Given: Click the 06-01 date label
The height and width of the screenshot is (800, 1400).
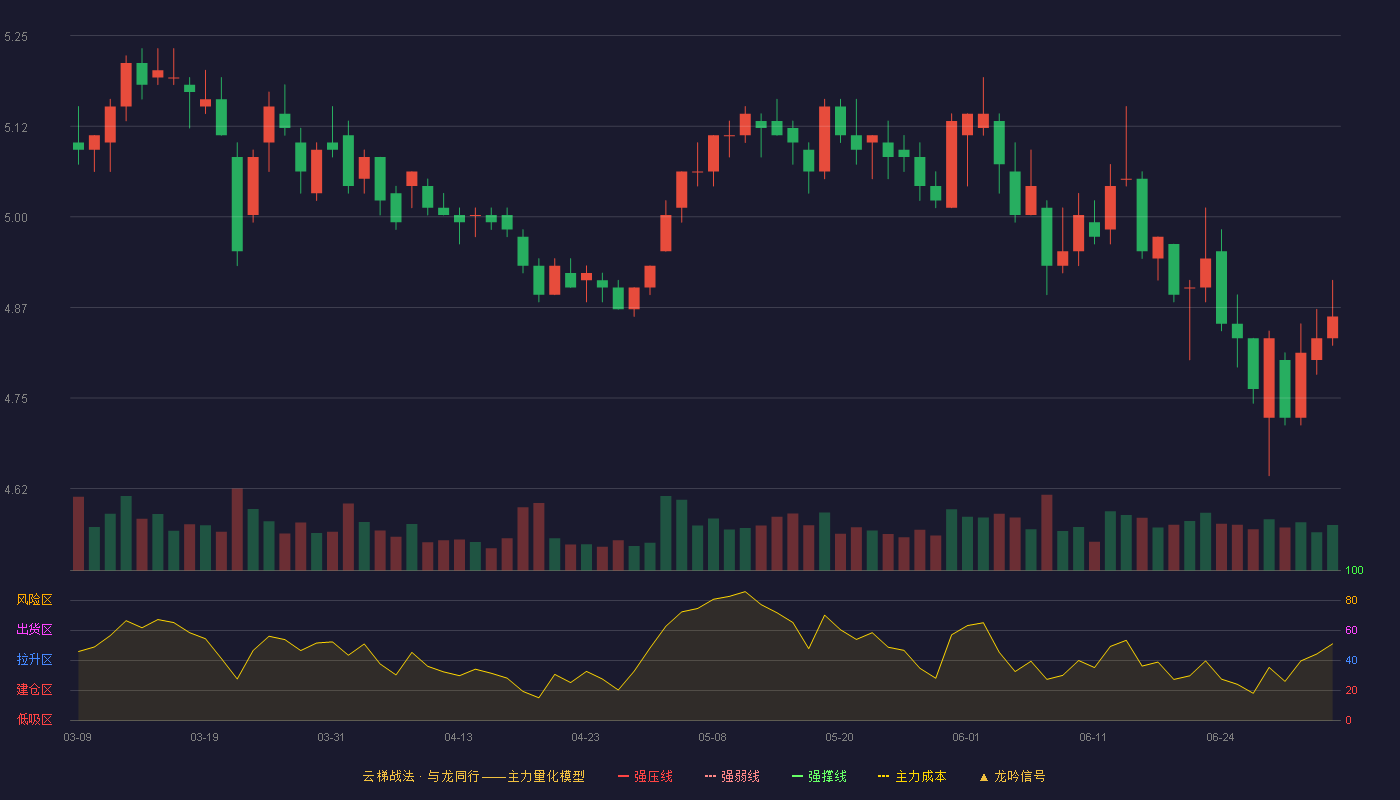Looking at the screenshot, I should click(x=966, y=737).
